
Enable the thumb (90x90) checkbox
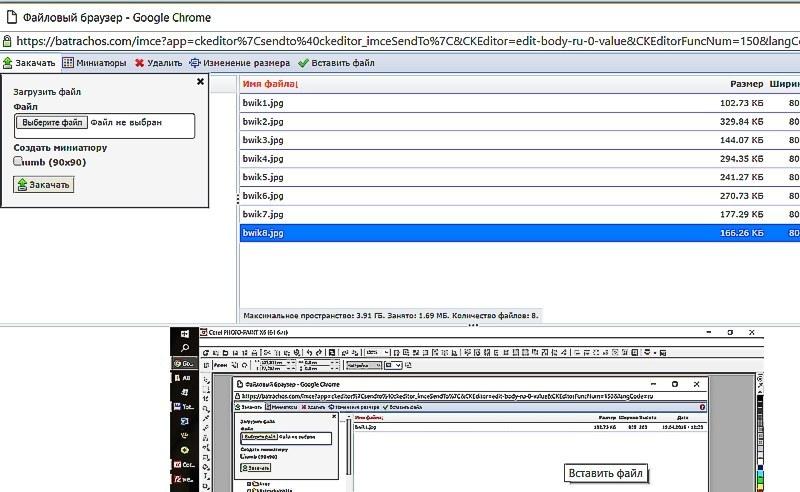pyautogui.click(x=18, y=161)
